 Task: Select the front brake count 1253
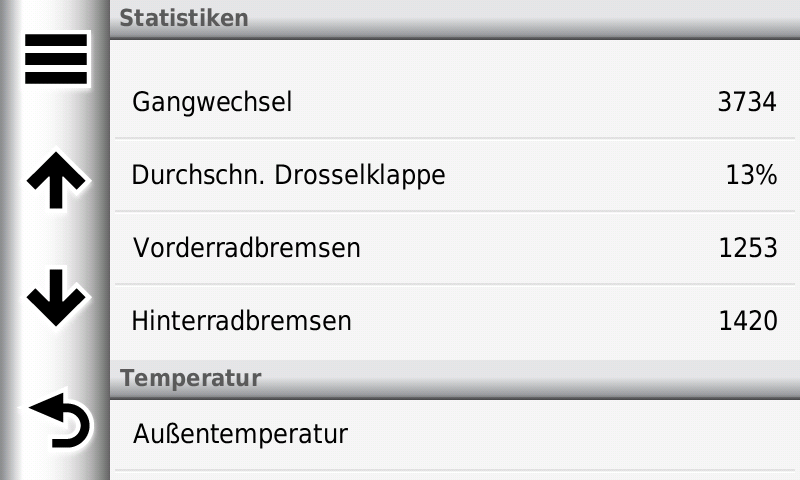tap(747, 248)
